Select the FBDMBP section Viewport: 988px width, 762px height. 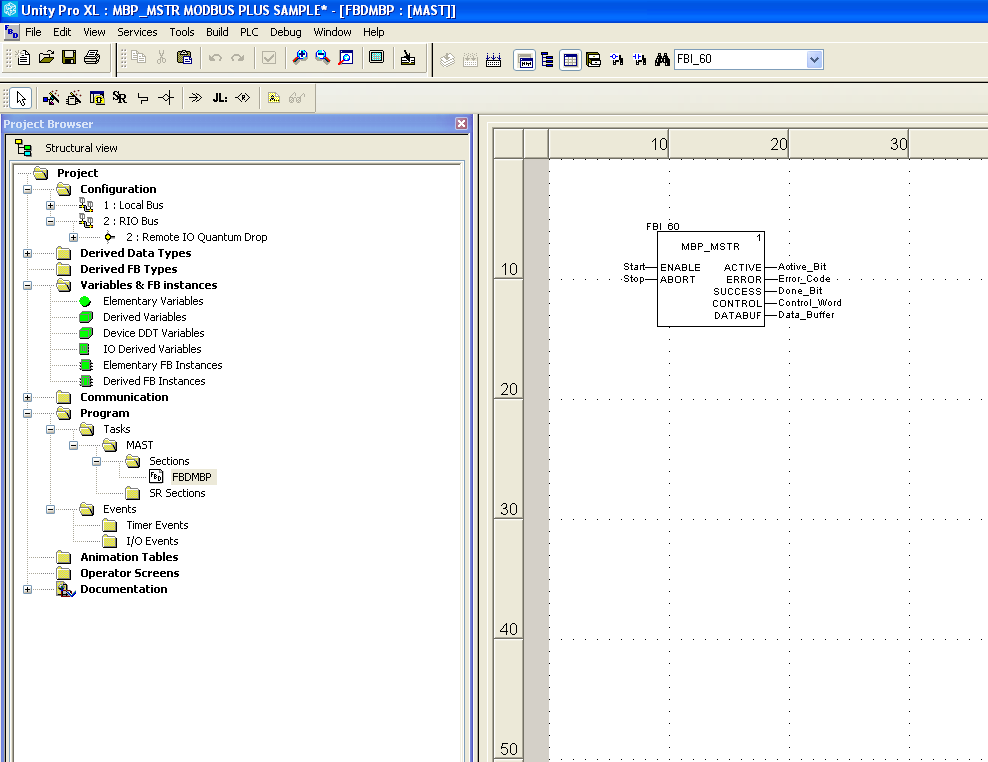point(192,477)
